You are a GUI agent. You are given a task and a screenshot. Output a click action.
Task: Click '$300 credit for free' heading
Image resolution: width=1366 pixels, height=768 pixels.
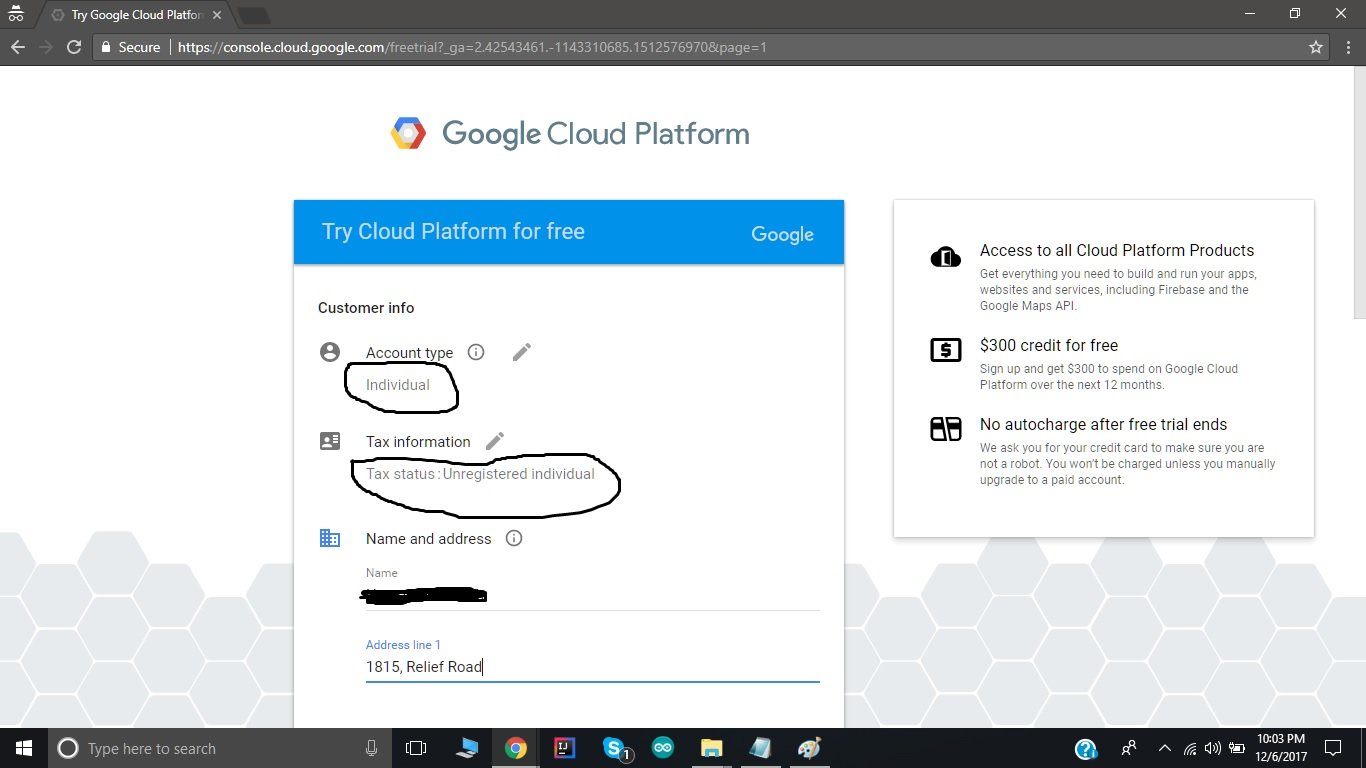1049,345
